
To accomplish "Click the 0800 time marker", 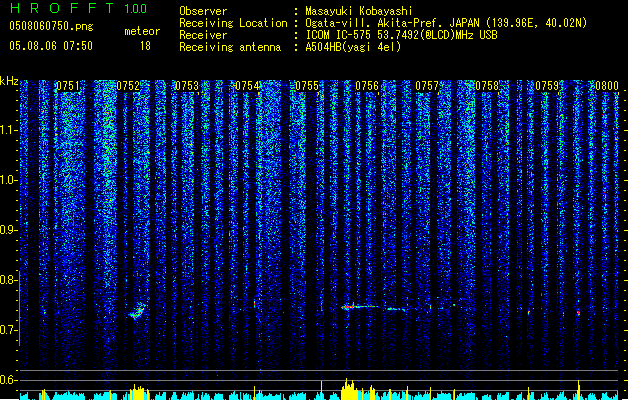I will pos(607,86).
